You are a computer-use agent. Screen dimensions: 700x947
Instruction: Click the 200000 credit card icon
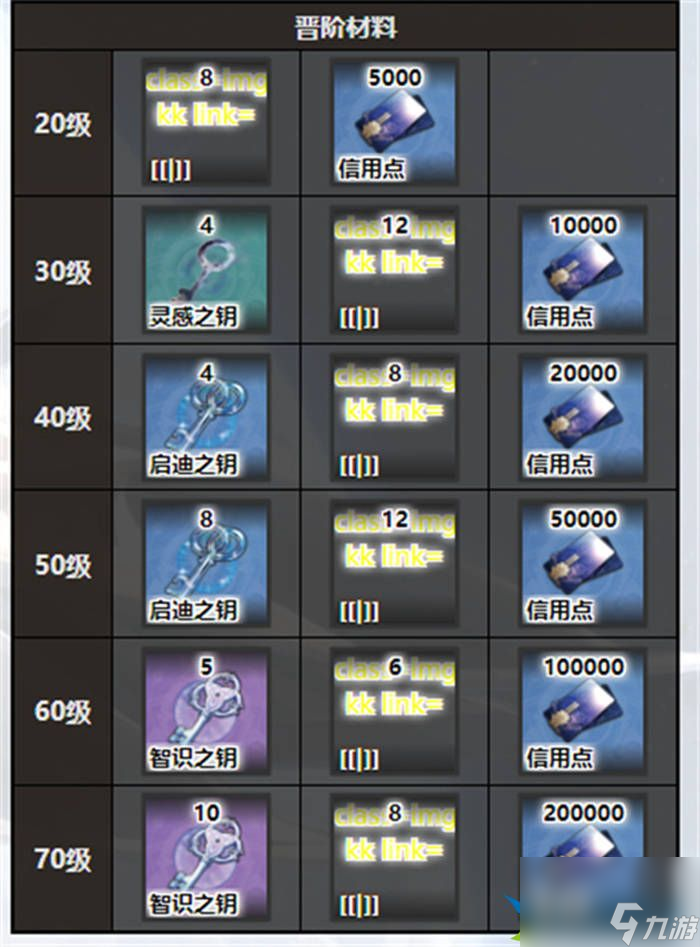pyautogui.click(x=583, y=826)
